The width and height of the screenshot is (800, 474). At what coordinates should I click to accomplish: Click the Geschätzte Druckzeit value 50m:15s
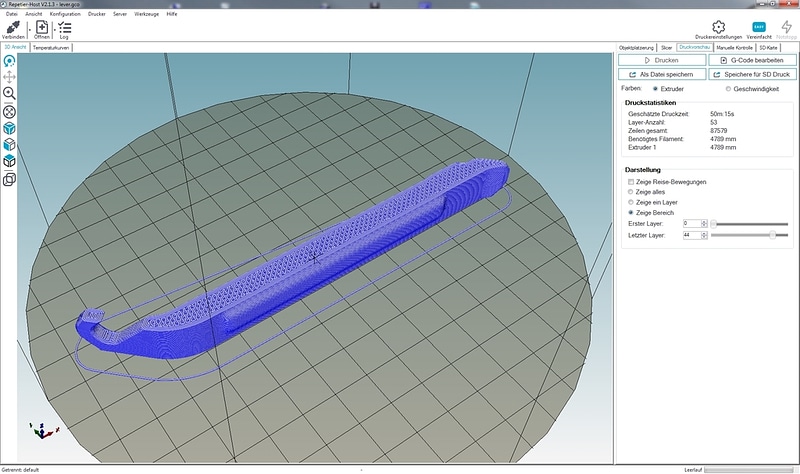[722, 114]
